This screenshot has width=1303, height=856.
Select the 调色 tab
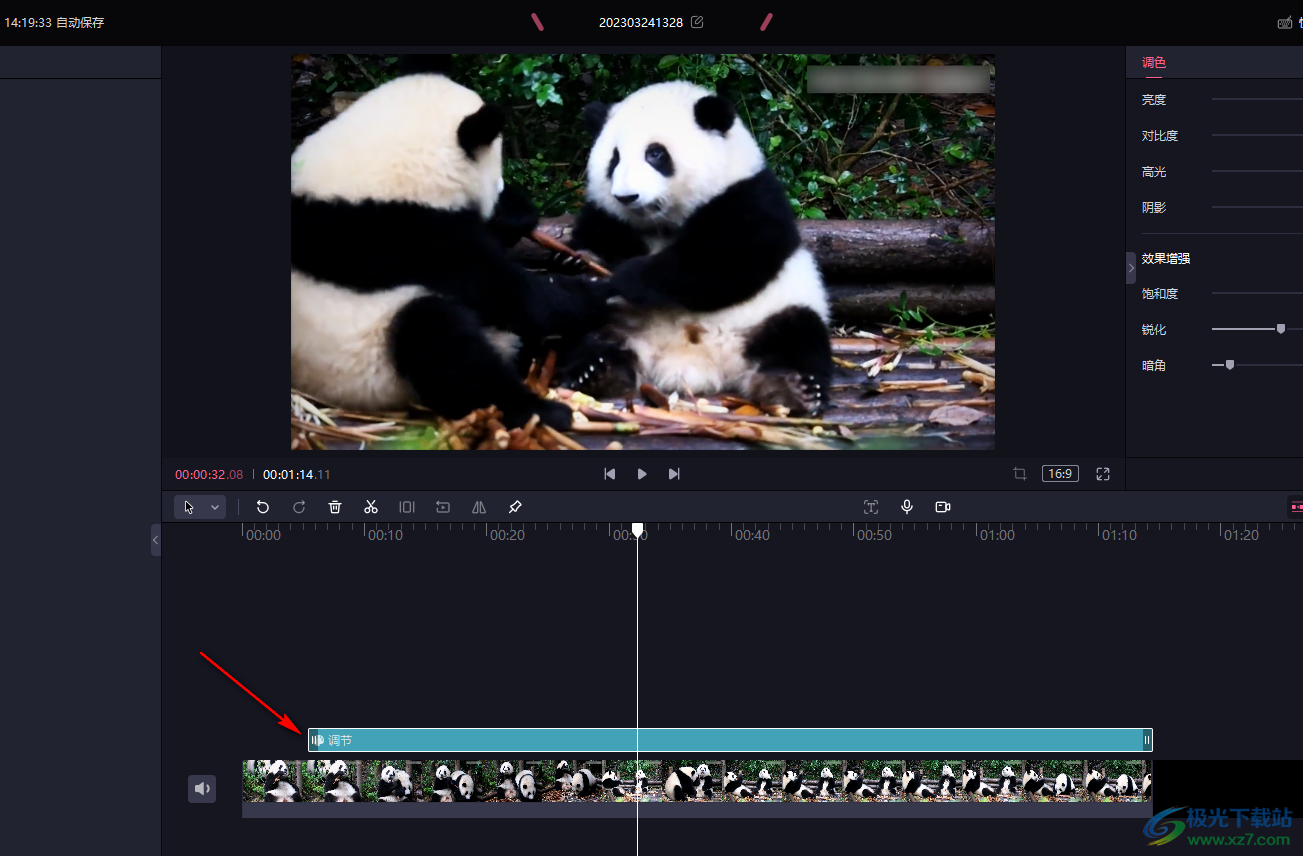[1154, 62]
